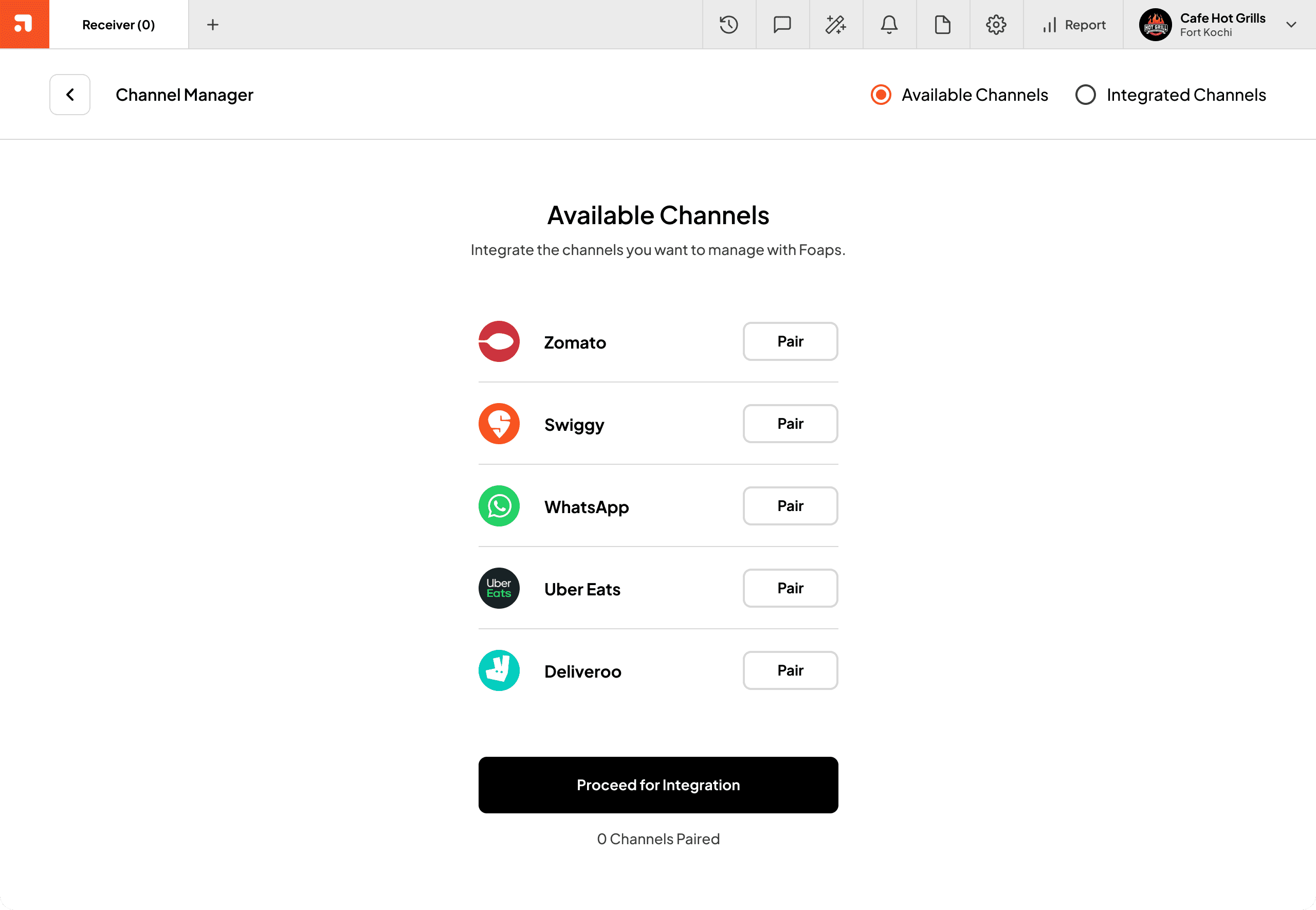Pair the Deliveroo channel

790,670
